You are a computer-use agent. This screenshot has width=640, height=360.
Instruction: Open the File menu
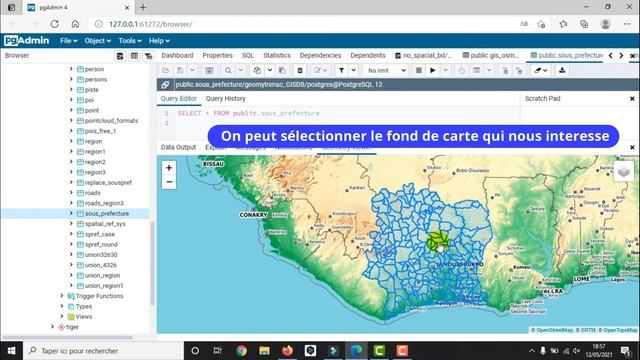(x=68, y=41)
